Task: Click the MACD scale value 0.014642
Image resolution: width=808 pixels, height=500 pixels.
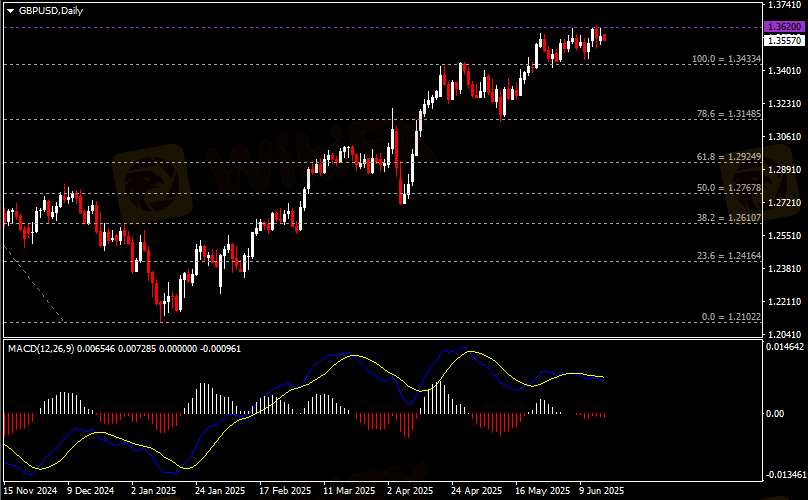Action: pos(785,347)
